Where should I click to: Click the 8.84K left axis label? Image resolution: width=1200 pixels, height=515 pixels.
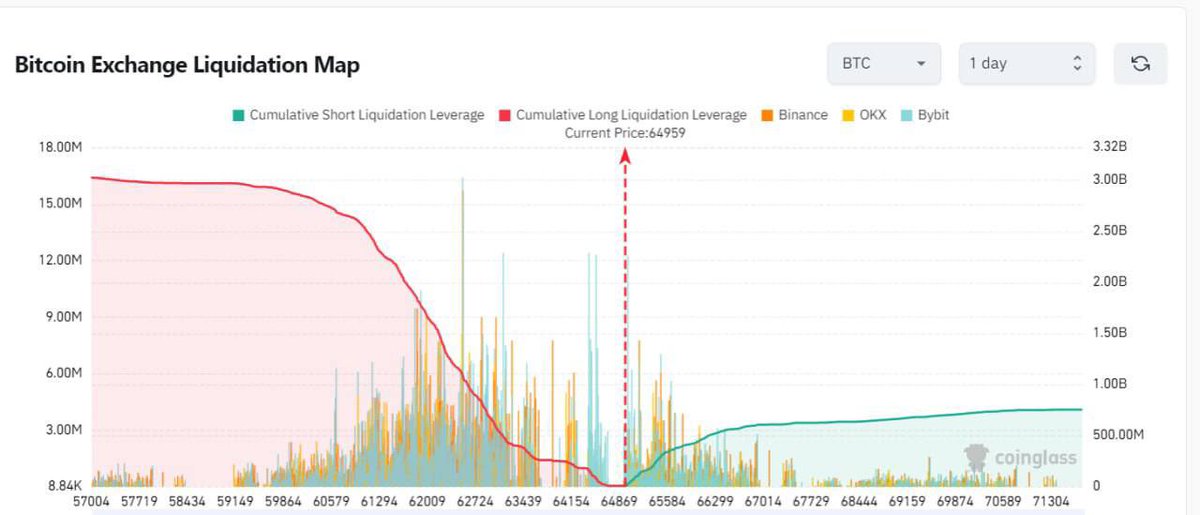tap(64, 486)
